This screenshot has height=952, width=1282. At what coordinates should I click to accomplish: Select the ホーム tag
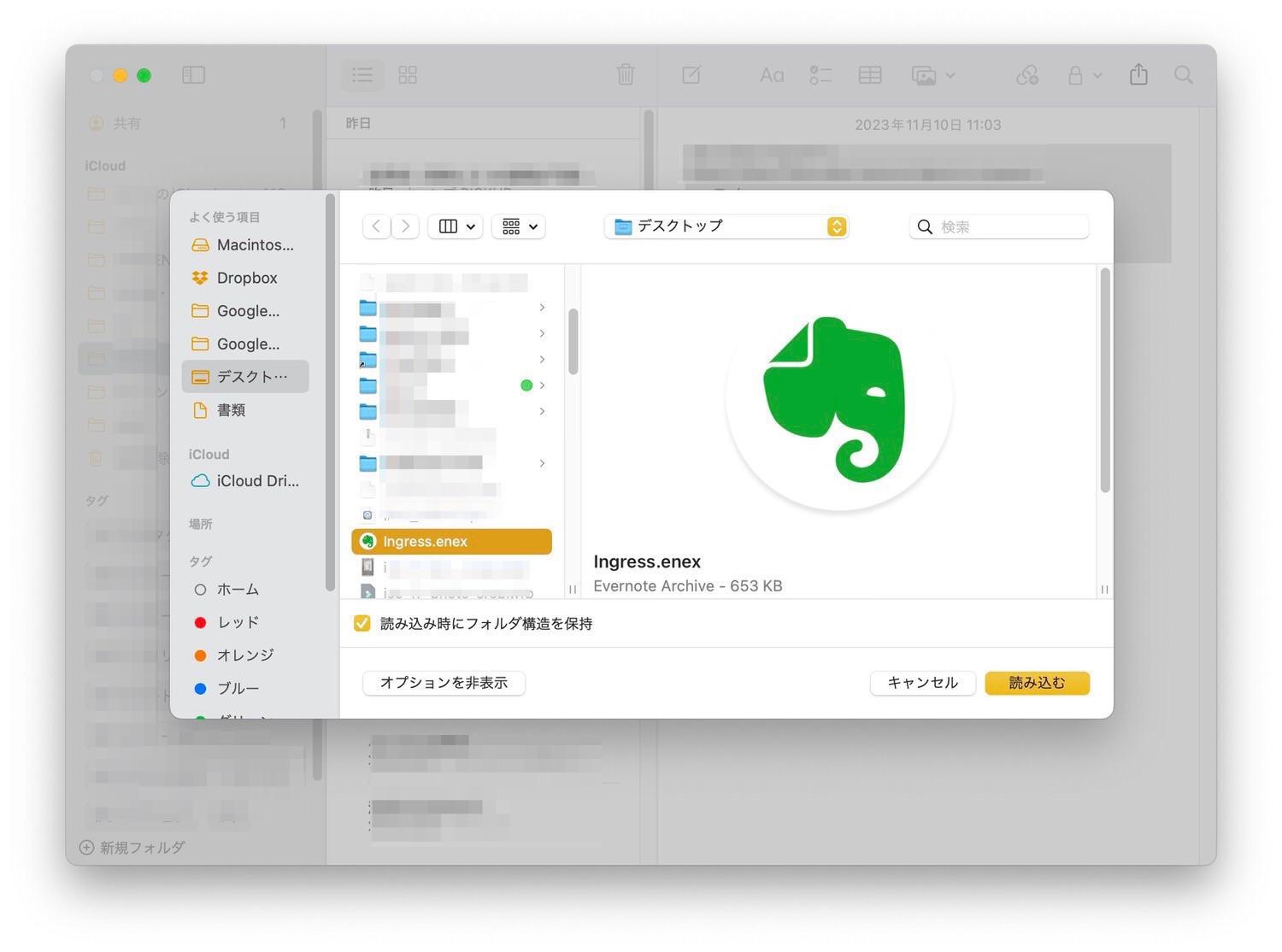(x=245, y=590)
